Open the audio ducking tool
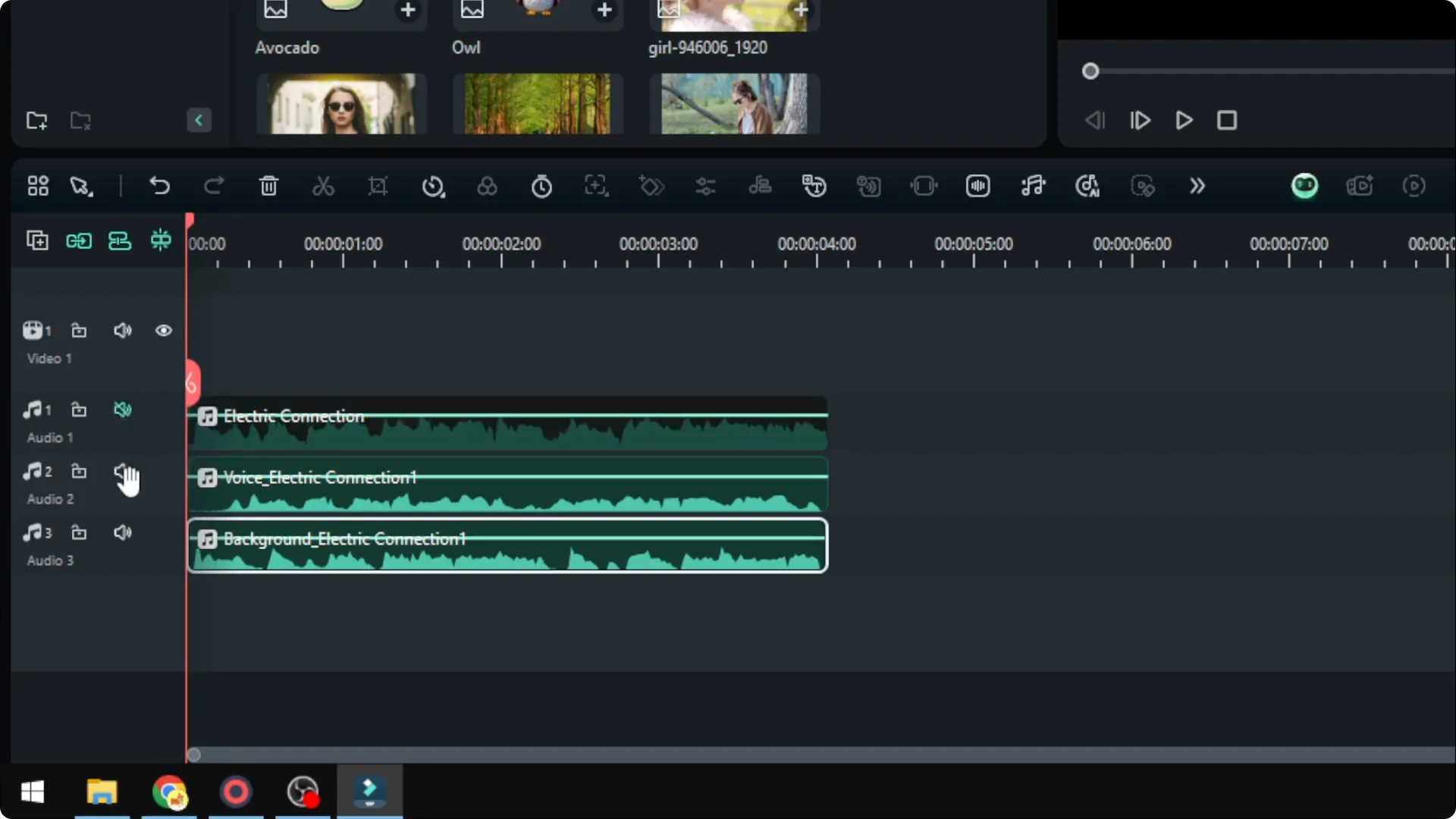 (x=761, y=186)
